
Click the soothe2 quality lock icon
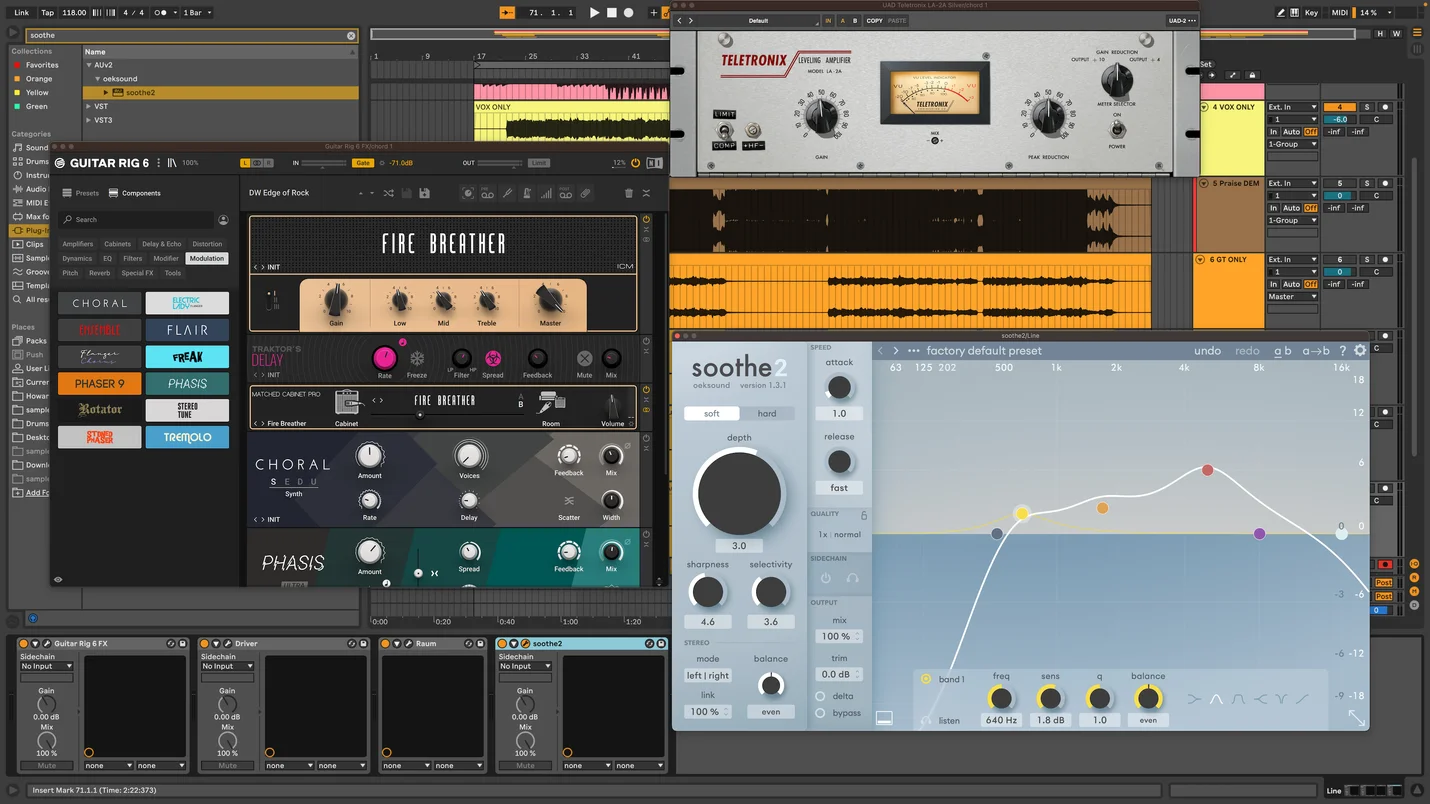[x=864, y=515]
